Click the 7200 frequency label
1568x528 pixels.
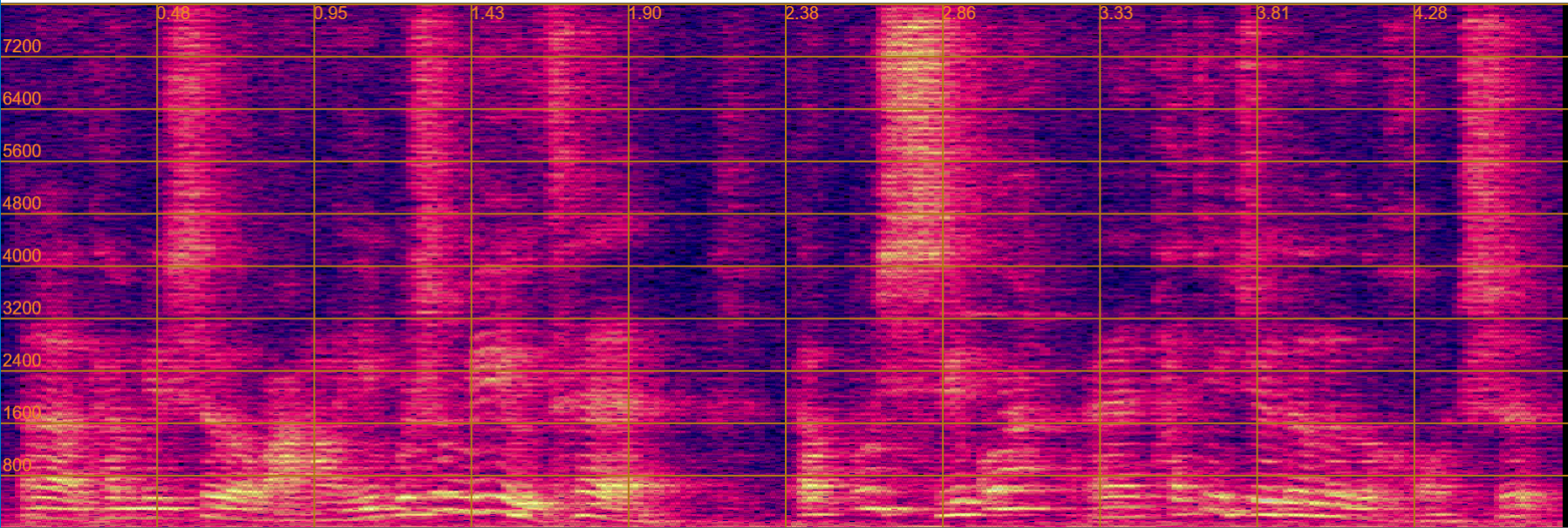coord(22,46)
